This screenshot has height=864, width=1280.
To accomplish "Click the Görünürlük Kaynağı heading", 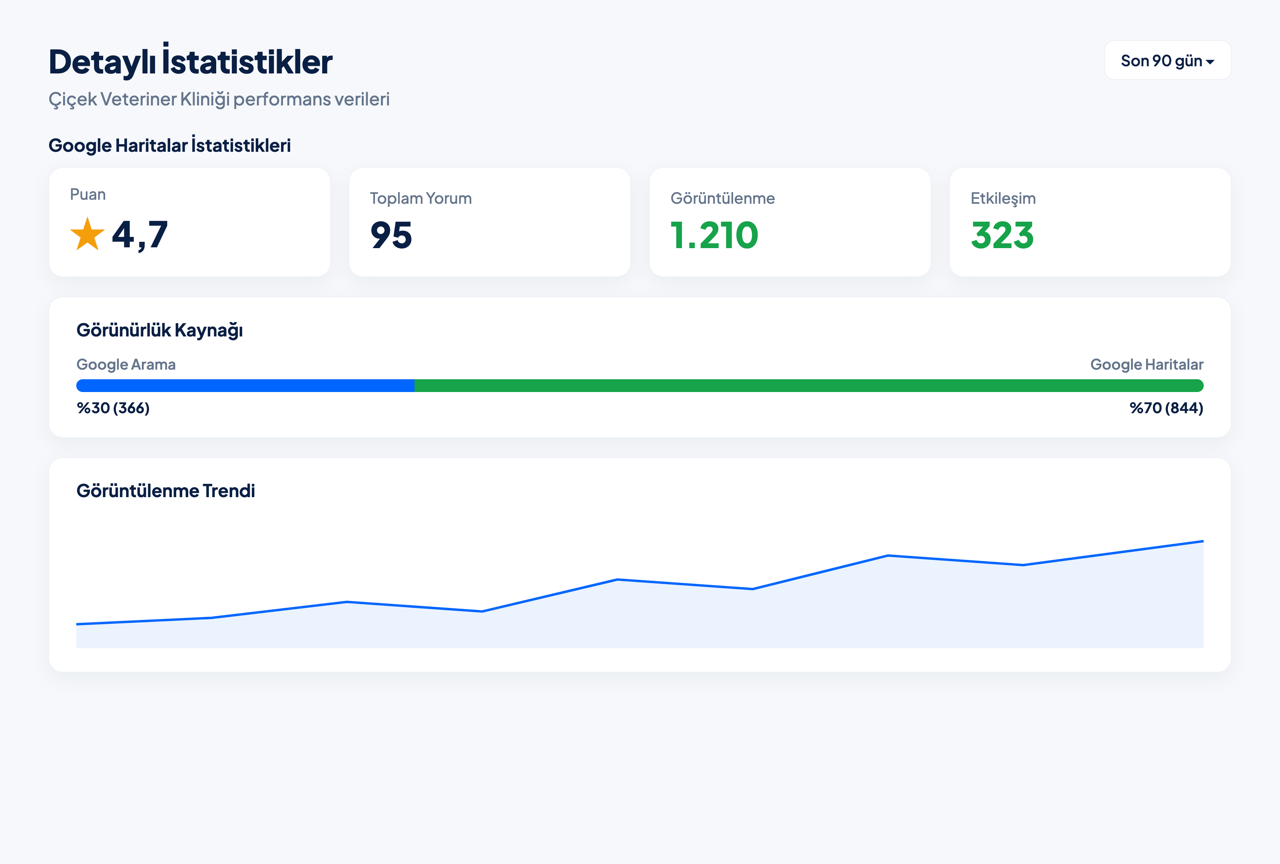I will pos(160,330).
